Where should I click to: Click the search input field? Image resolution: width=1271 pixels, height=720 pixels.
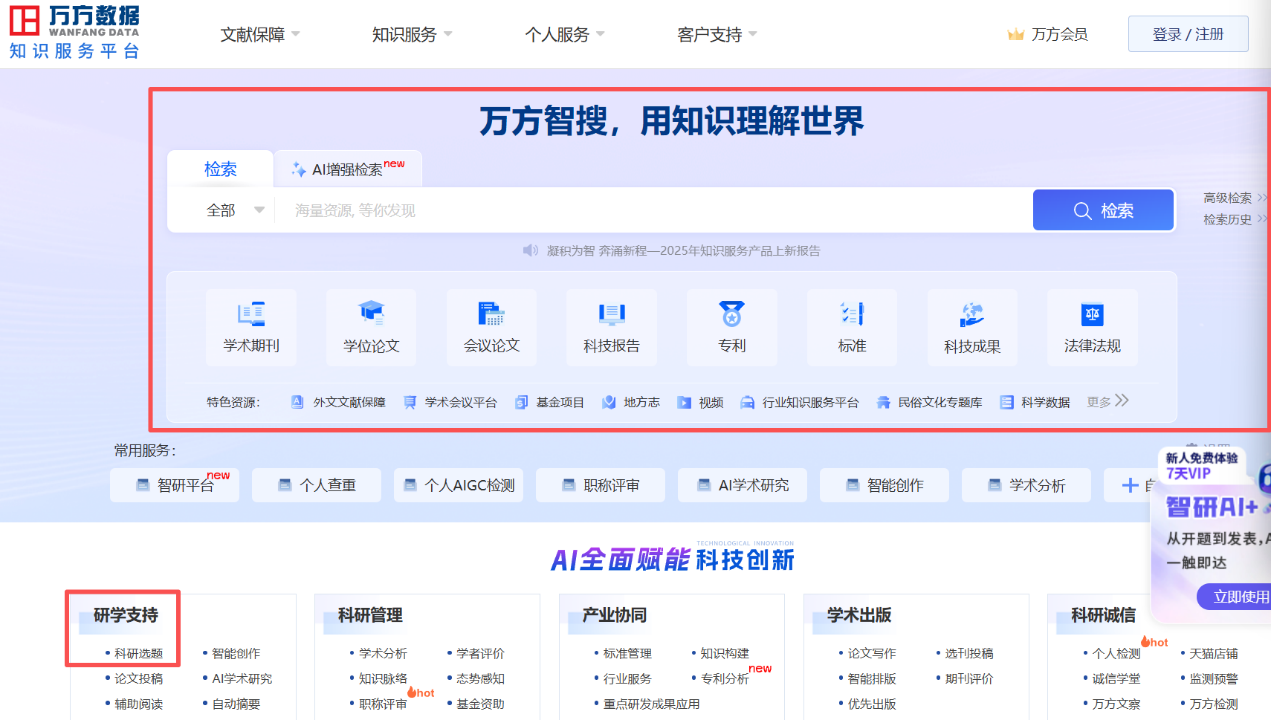tap(650, 210)
